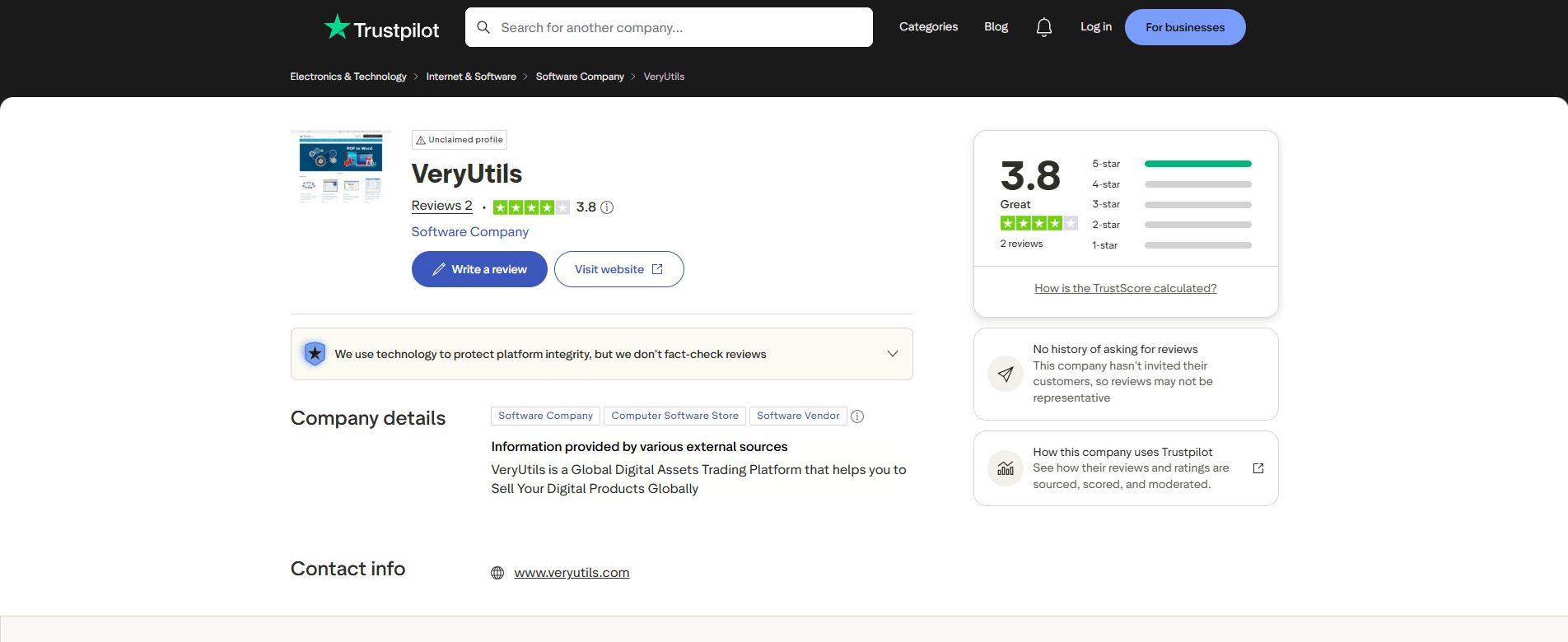The image size is (1568, 642).
Task: Click the Reviews 2 link
Action: coord(442,206)
